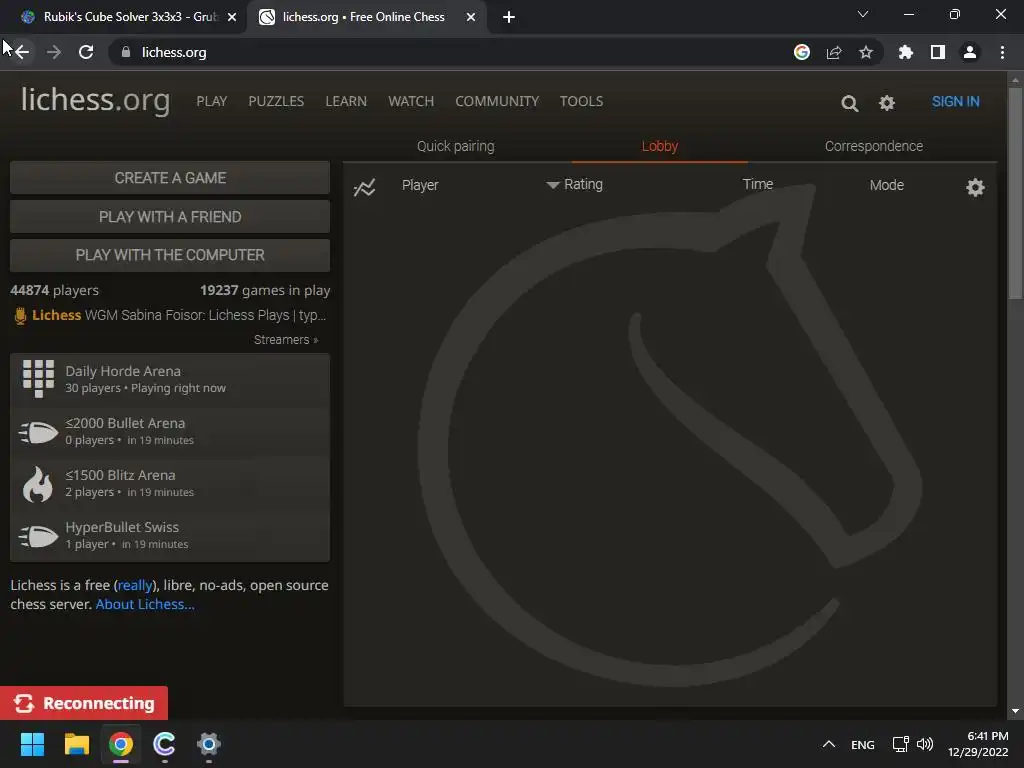Image resolution: width=1024 pixels, height=768 pixels.
Task: Share this page via share icon
Action: tap(834, 52)
